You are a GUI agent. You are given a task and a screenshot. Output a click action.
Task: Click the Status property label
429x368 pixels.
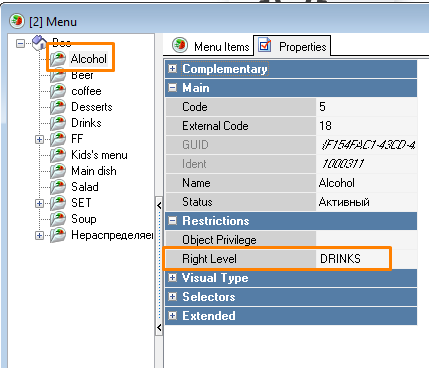tap(197, 202)
